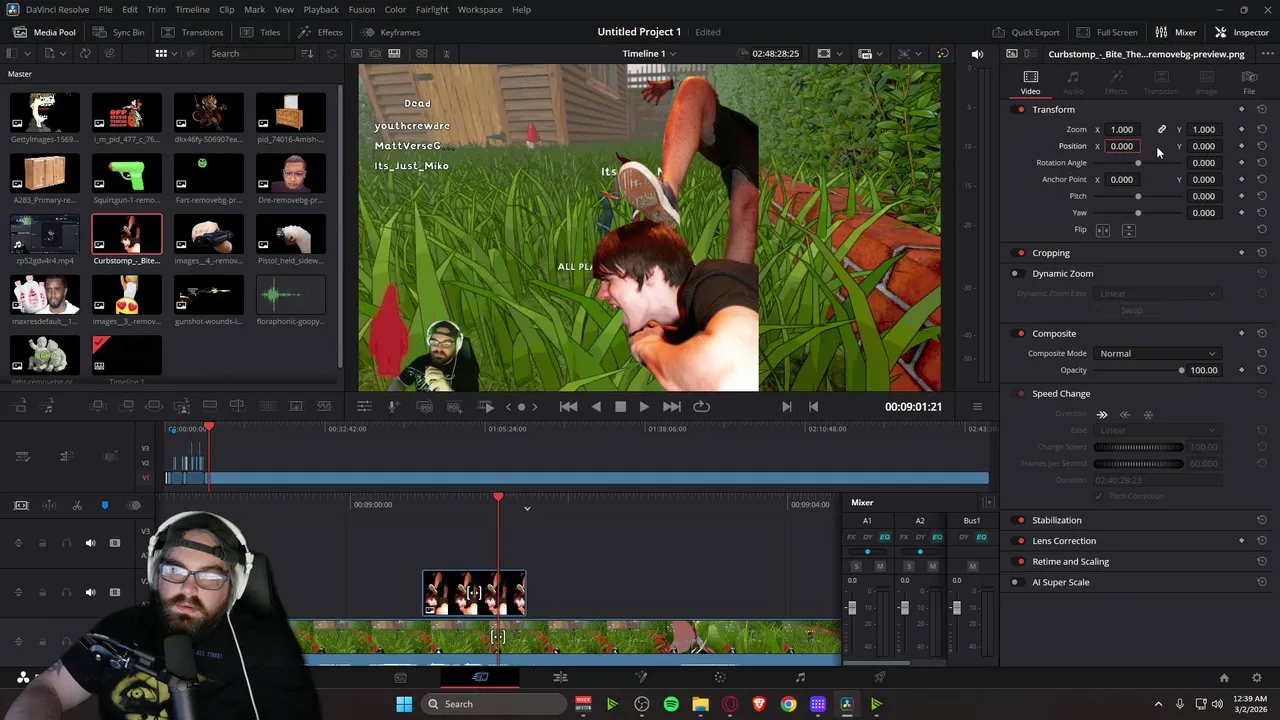
Task: Mute the viewer audio speaker icon
Action: click(977, 54)
